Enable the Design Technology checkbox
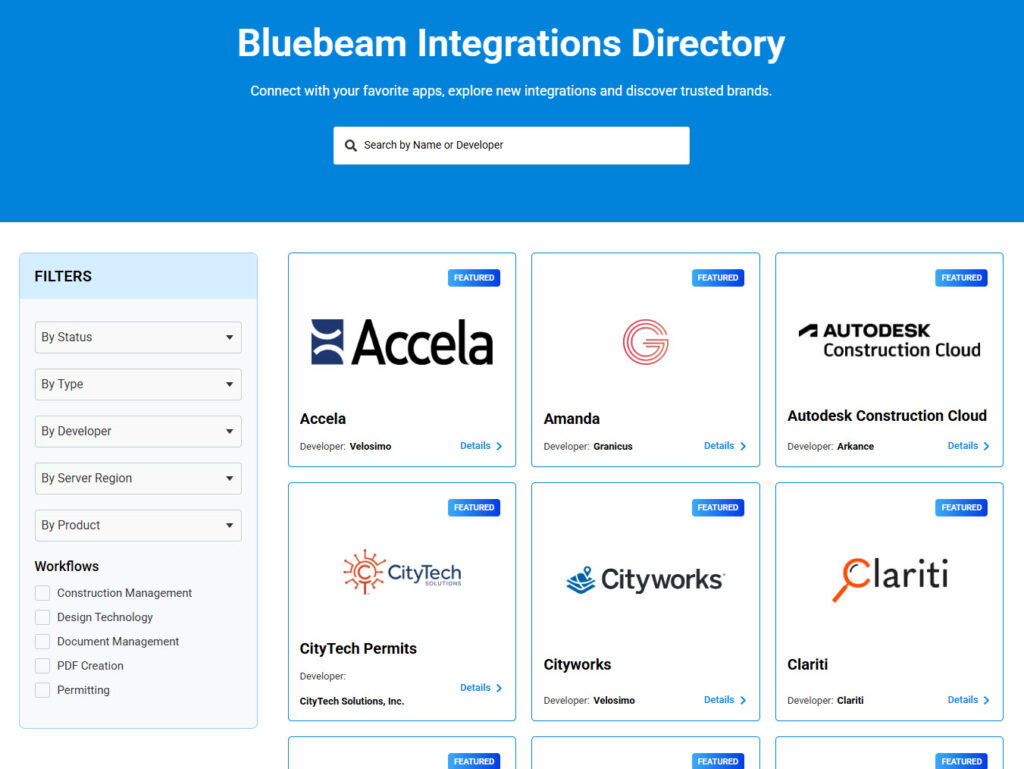The height and width of the screenshot is (769, 1024). 42,617
